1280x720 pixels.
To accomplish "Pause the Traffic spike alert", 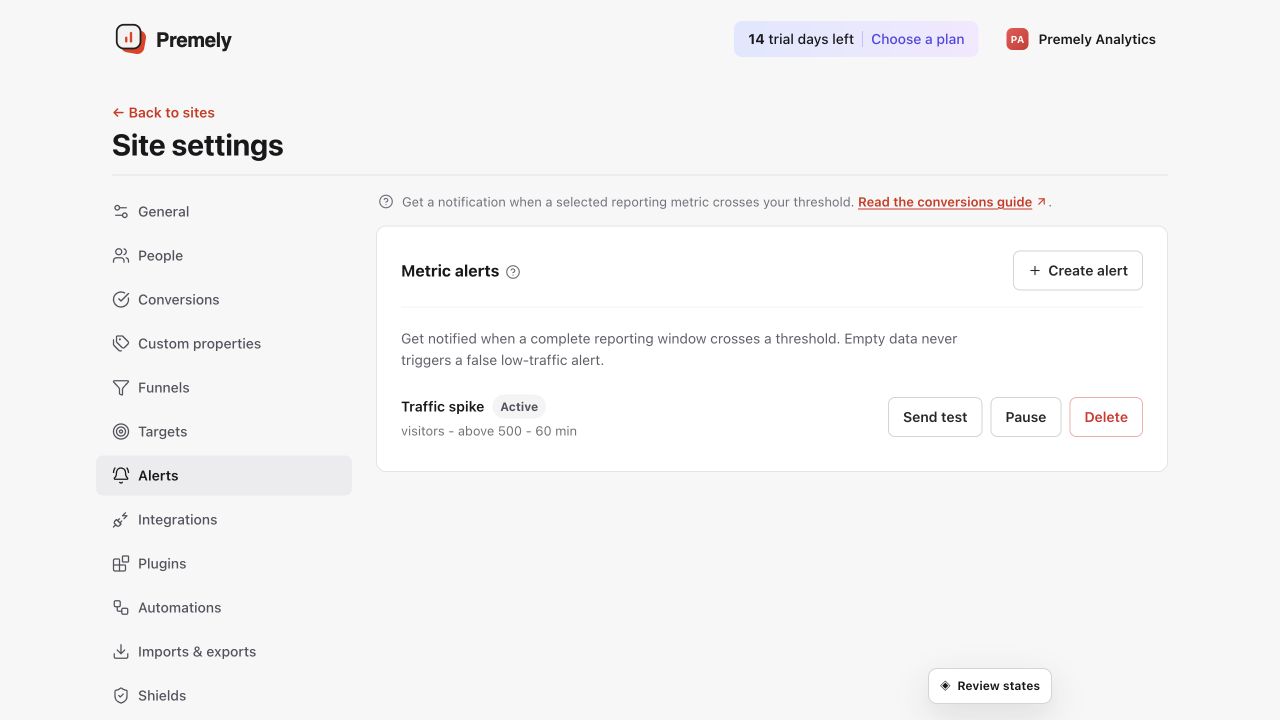I will [x=1026, y=417].
